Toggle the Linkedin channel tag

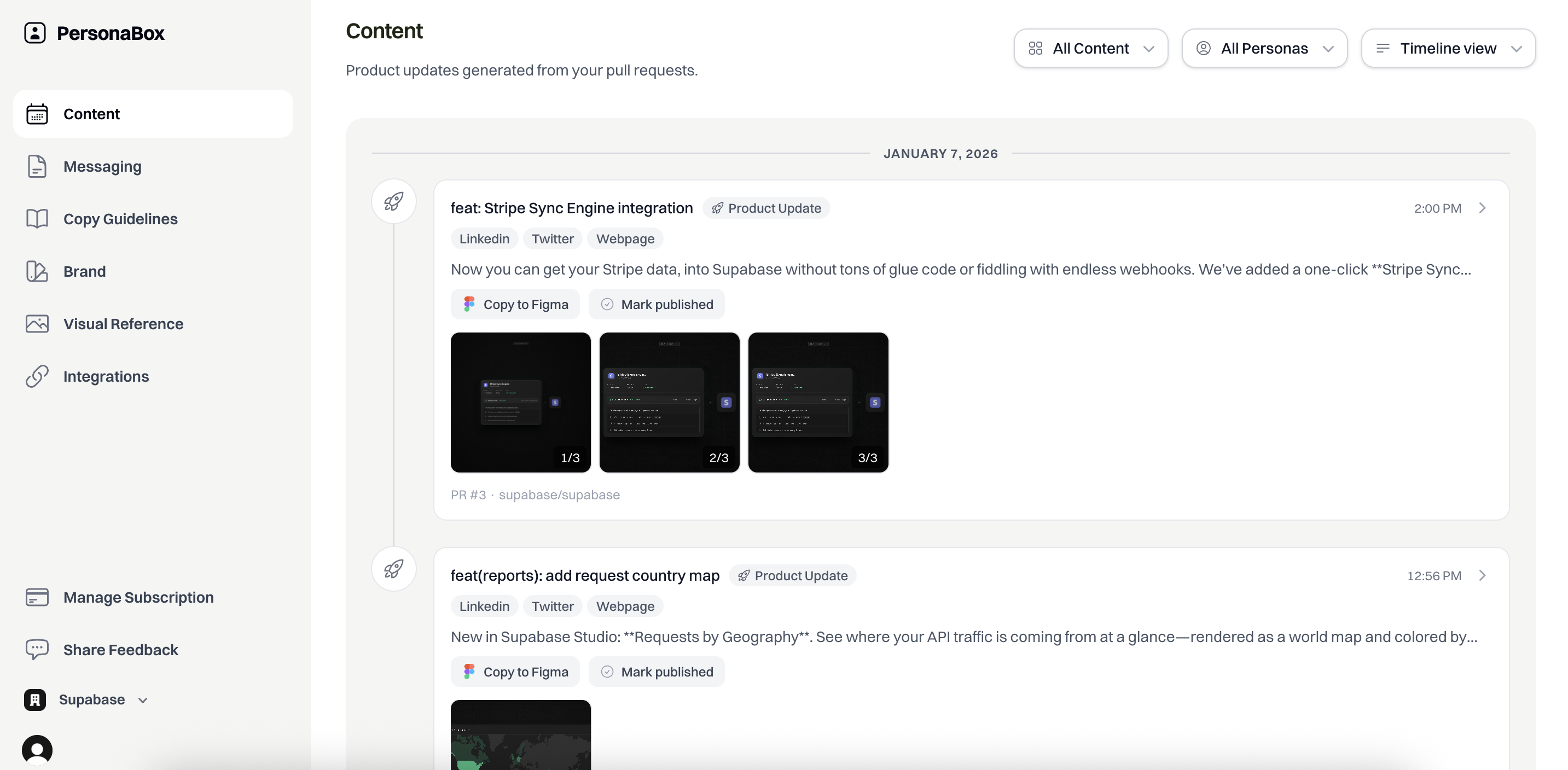tap(484, 238)
